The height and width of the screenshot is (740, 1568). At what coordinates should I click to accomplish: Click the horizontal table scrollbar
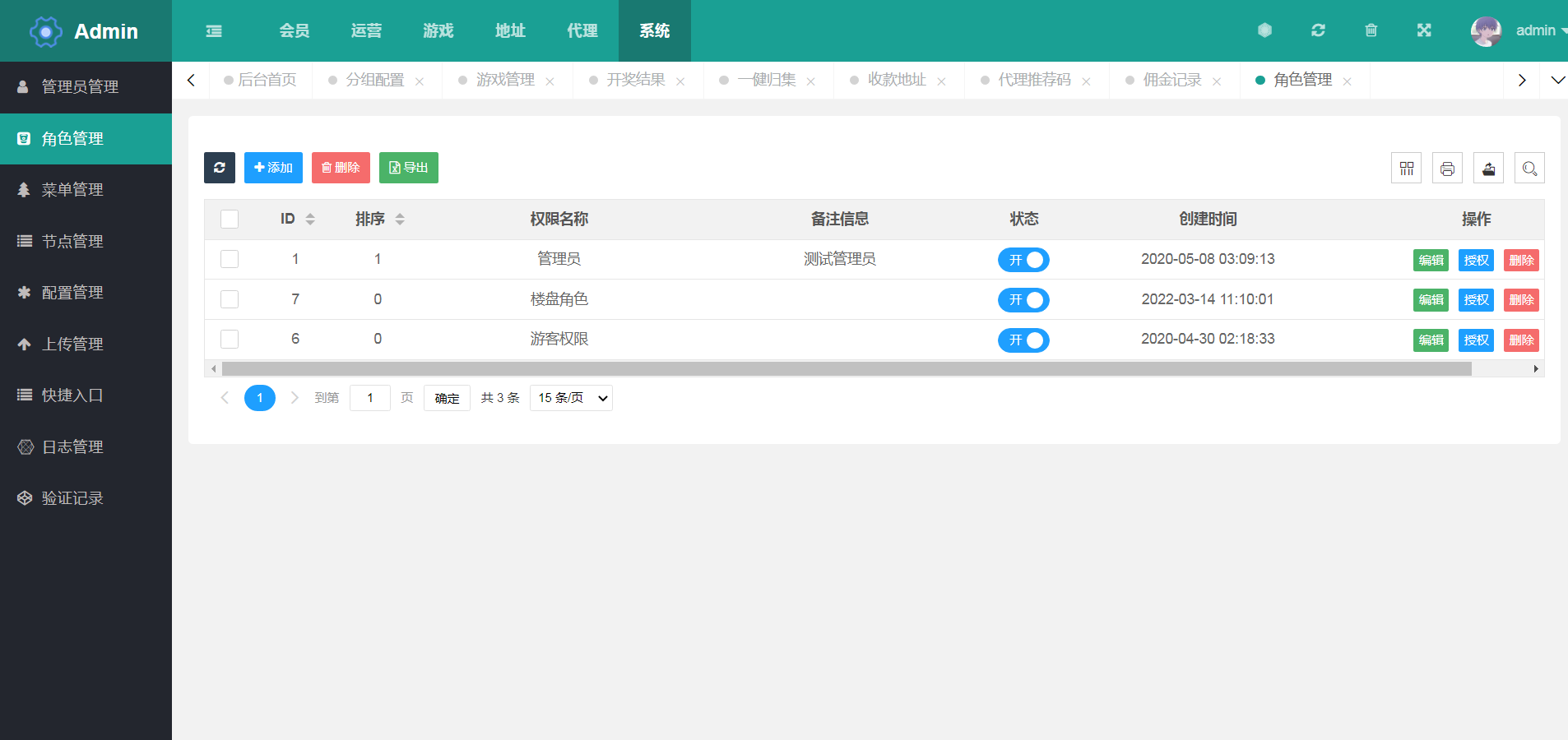[847, 369]
